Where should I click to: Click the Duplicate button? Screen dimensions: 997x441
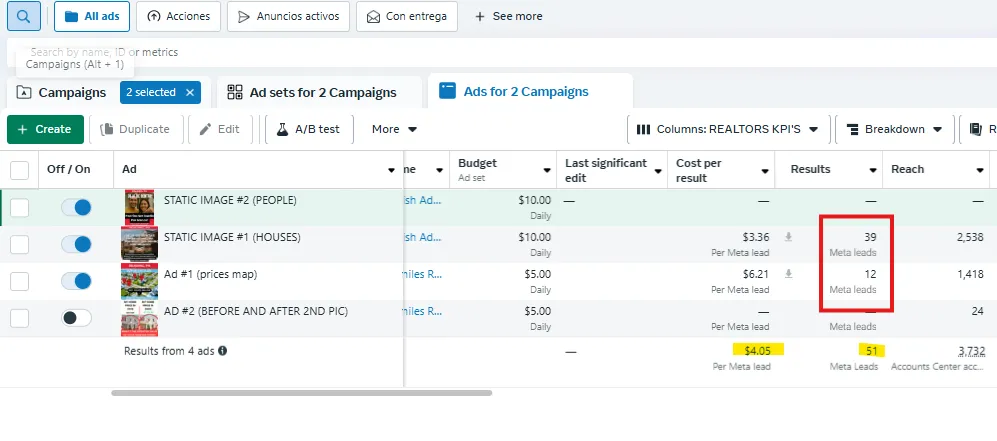(134, 129)
